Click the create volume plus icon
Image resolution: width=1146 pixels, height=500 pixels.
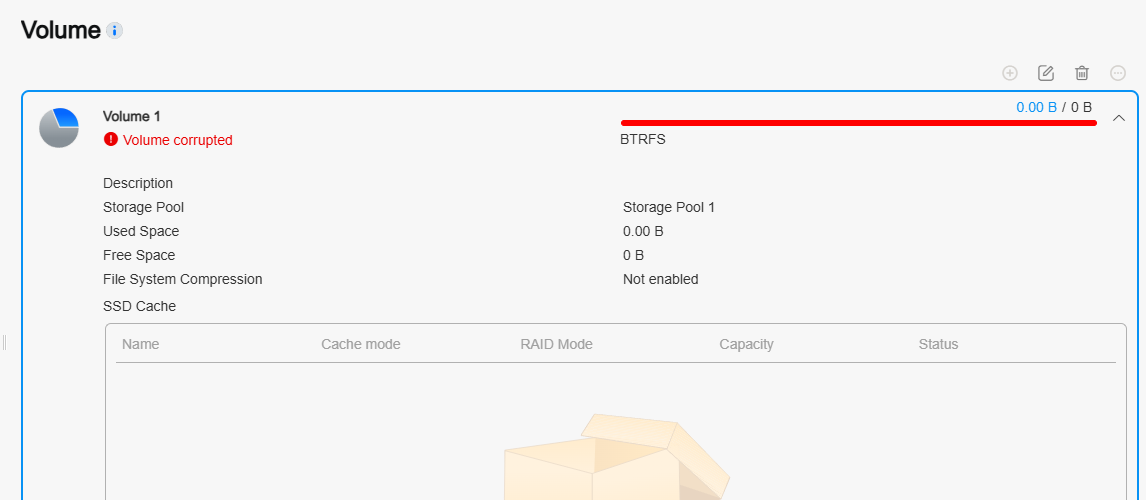(x=1009, y=73)
